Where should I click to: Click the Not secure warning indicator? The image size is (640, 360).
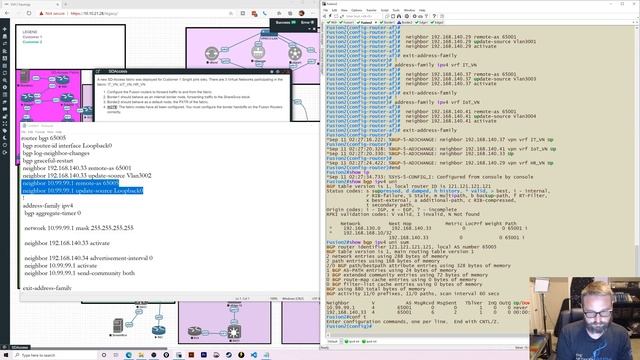52,13
